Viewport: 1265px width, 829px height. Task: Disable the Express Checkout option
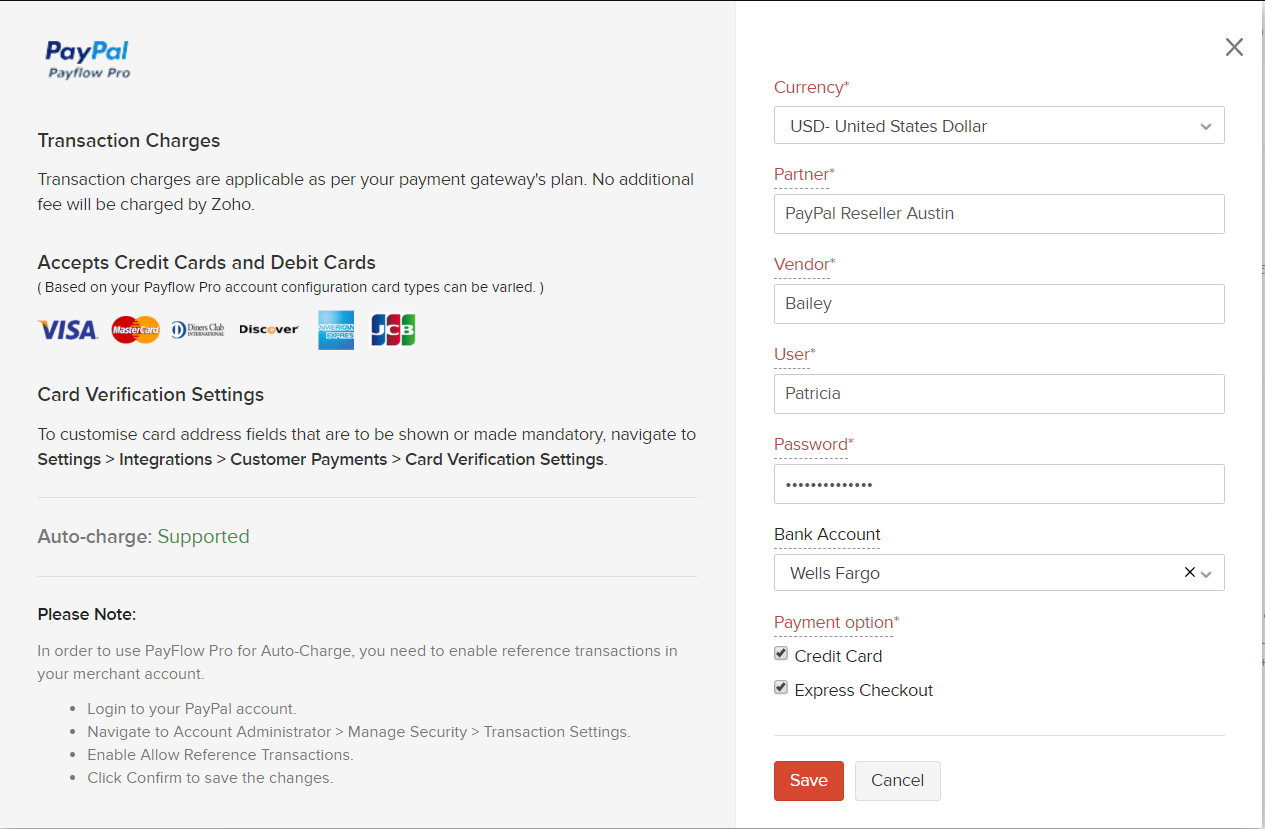tap(780, 687)
